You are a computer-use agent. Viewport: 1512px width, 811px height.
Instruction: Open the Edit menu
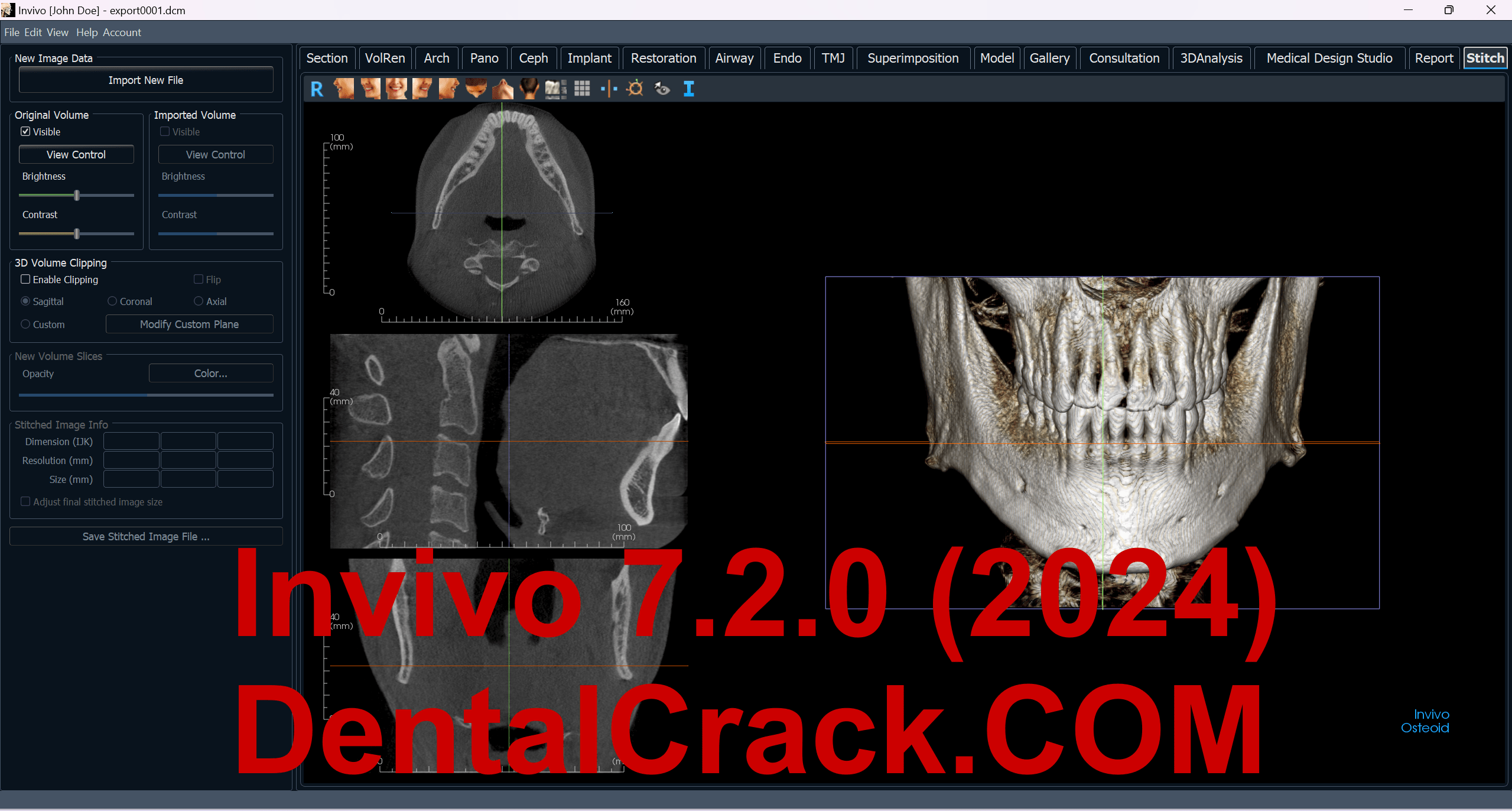pyautogui.click(x=33, y=33)
